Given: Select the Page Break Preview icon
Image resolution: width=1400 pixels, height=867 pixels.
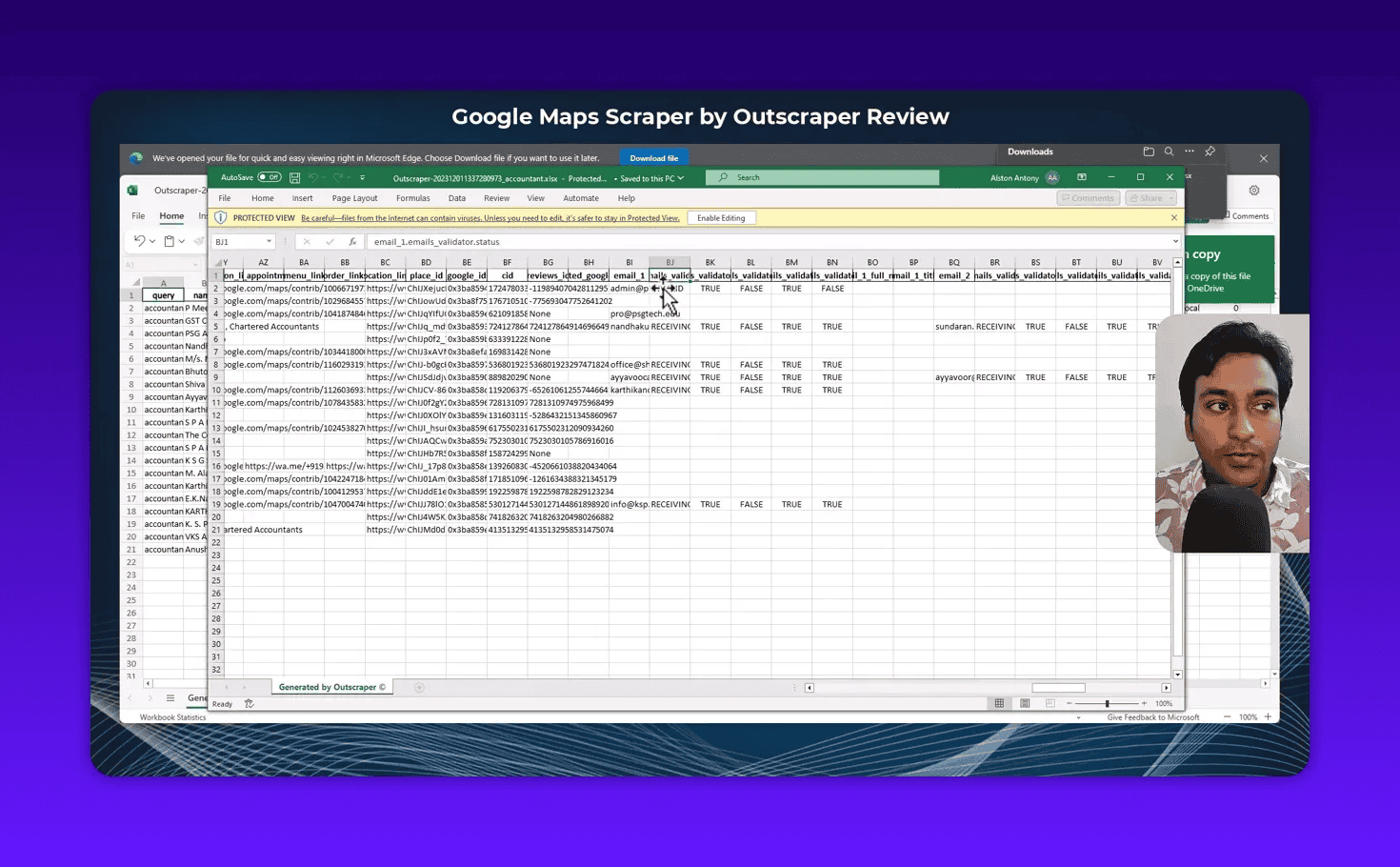Looking at the screenshot, I should [1050, 703].
